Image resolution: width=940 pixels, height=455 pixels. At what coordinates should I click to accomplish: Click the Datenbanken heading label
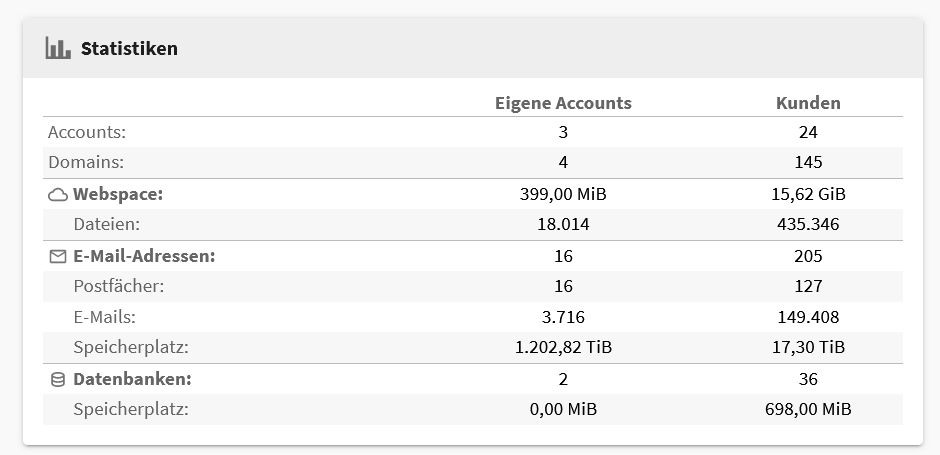(132, 379)
